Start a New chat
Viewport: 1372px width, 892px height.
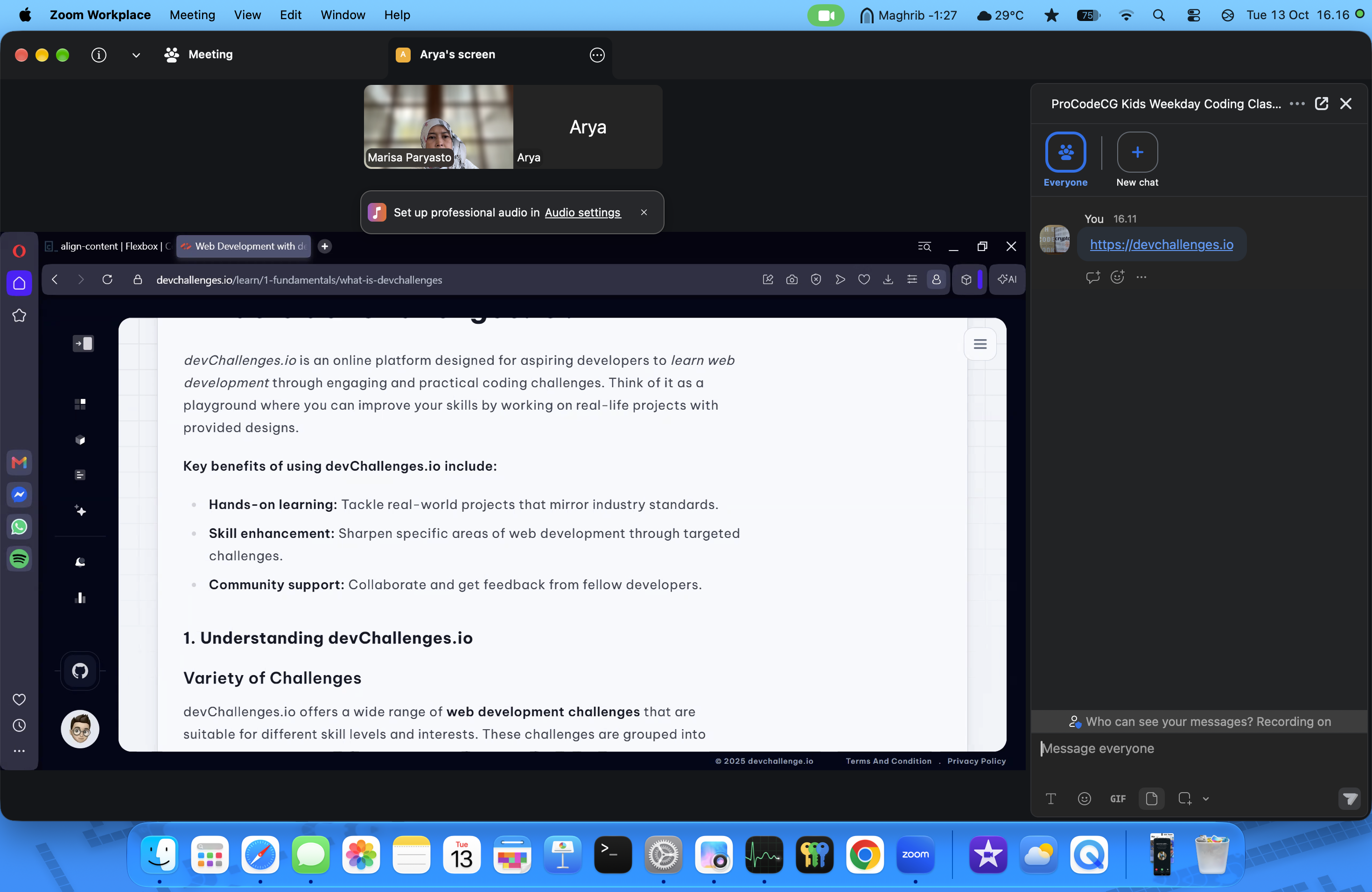tap(1137, 160)
